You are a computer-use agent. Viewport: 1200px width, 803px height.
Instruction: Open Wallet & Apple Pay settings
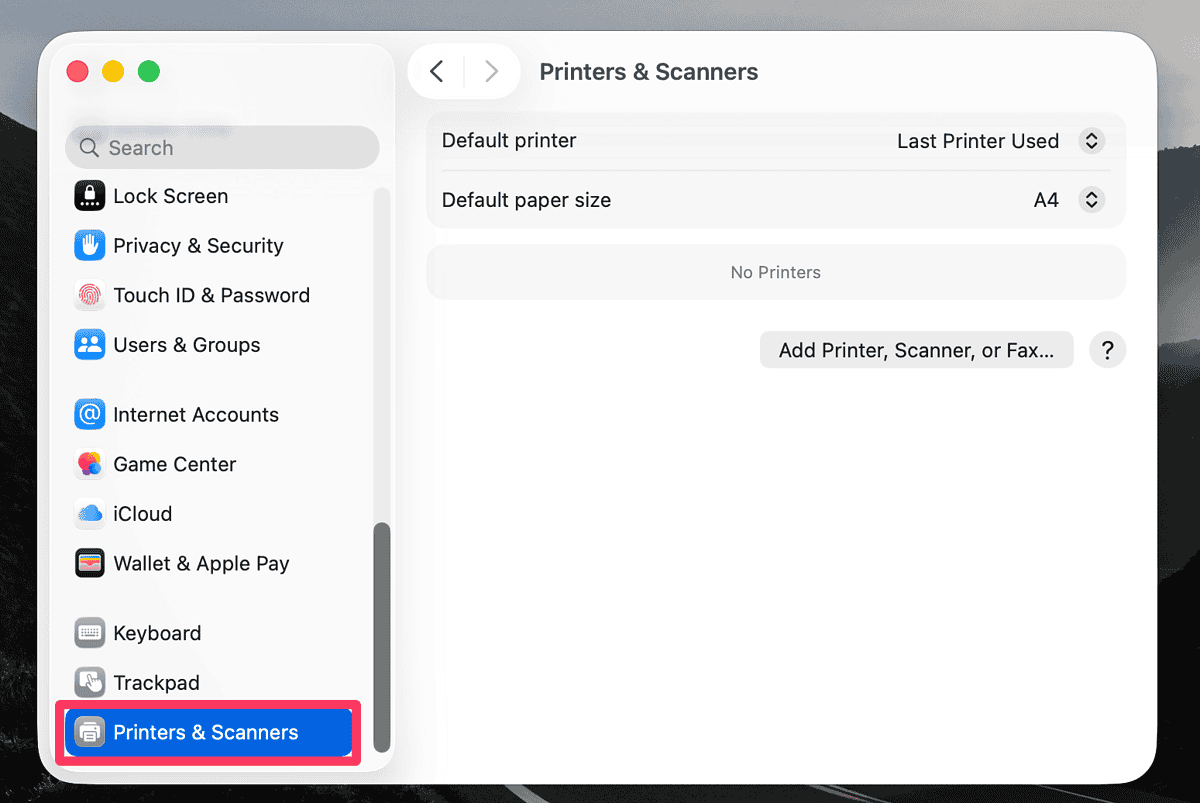point(89,563)
